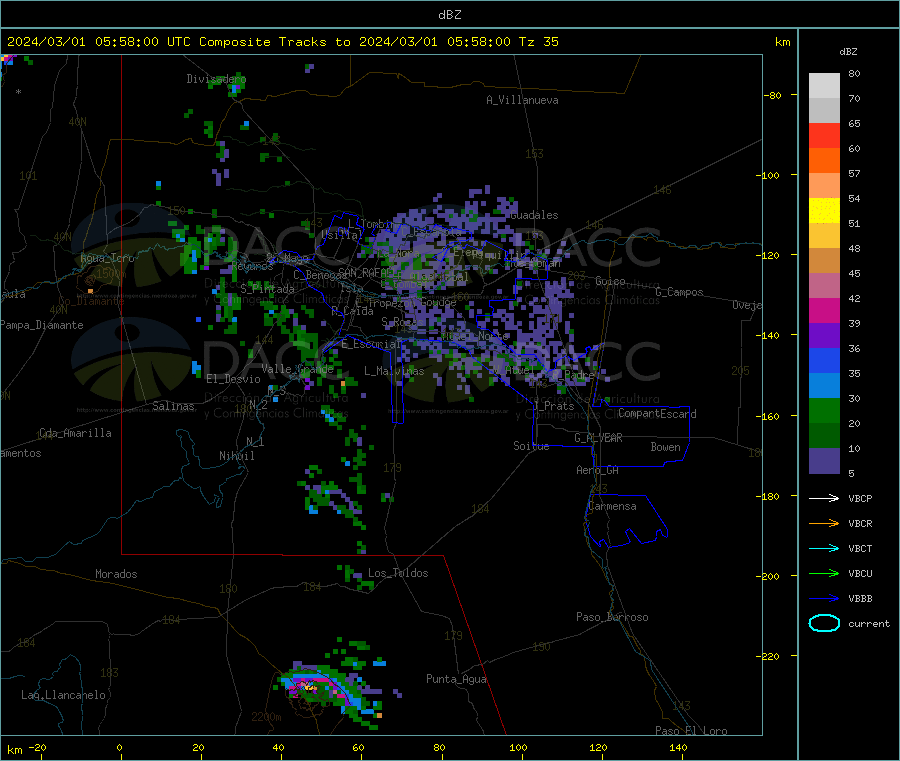The width and height of the screenshot is (900, 761).
Task: Click the 'Paso_Barroso' map label
Action: point(612,617)
